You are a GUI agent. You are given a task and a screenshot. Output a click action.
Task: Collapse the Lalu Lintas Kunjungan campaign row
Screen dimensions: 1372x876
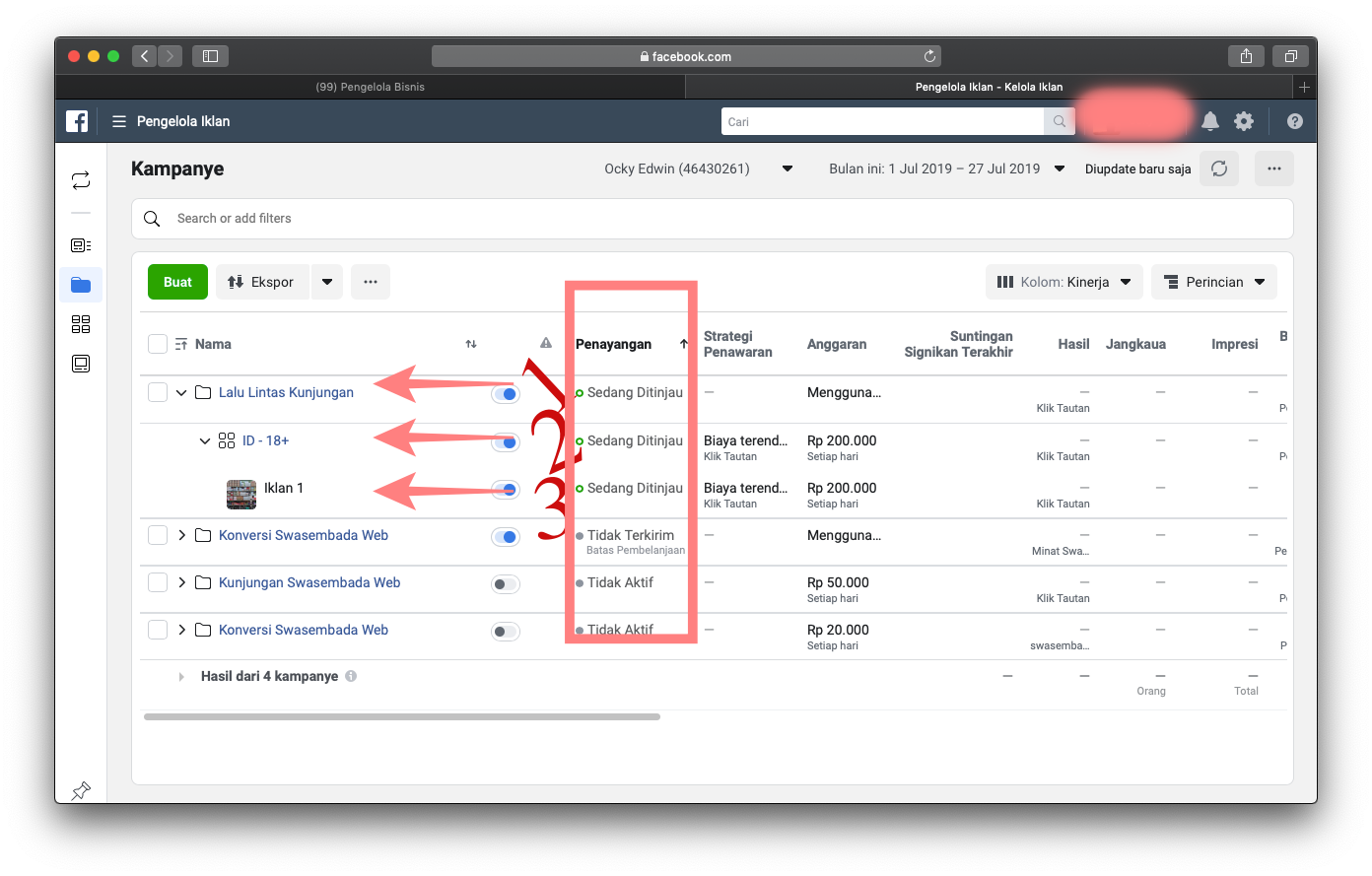tap(181, 392)
